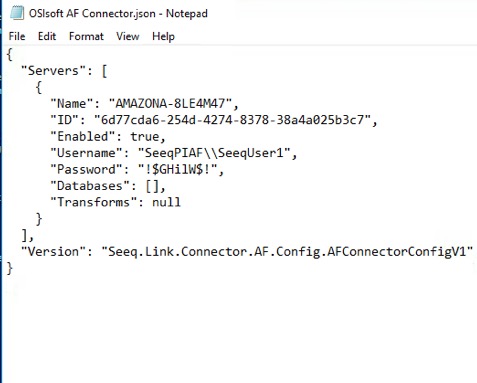Open the Help menu
477x383 pixels.
(163, 36)
